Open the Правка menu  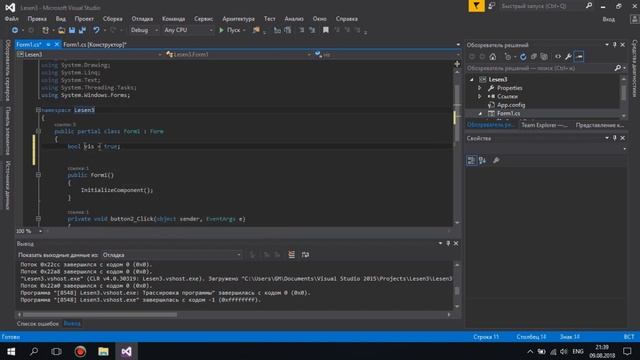coord(37,19)
